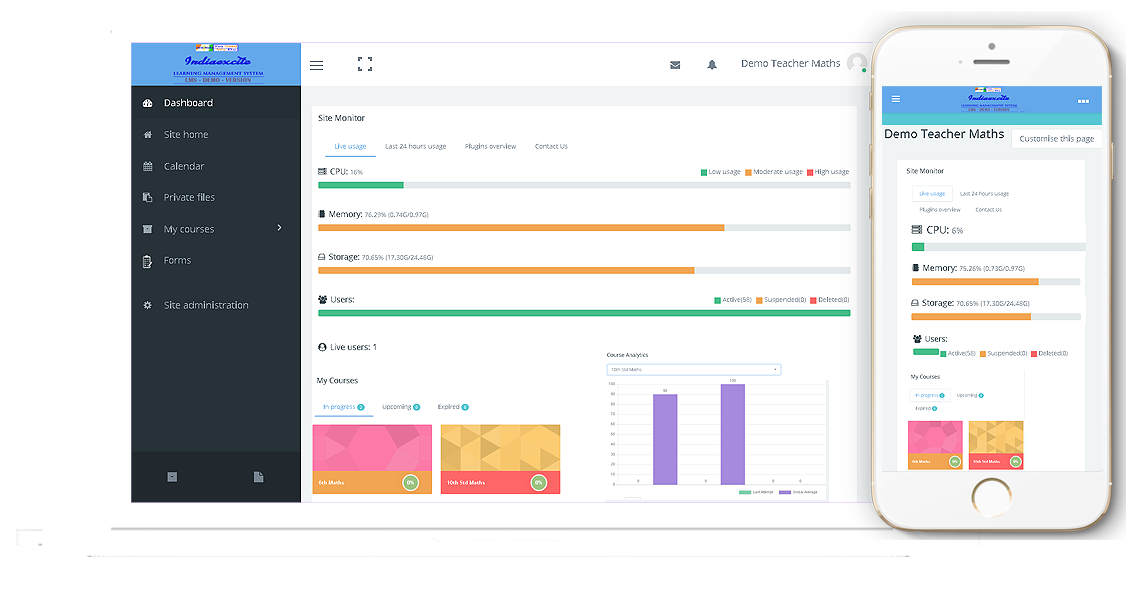
Task: Click the orange Memory usage bar
Action: click(x=520, y=228)
